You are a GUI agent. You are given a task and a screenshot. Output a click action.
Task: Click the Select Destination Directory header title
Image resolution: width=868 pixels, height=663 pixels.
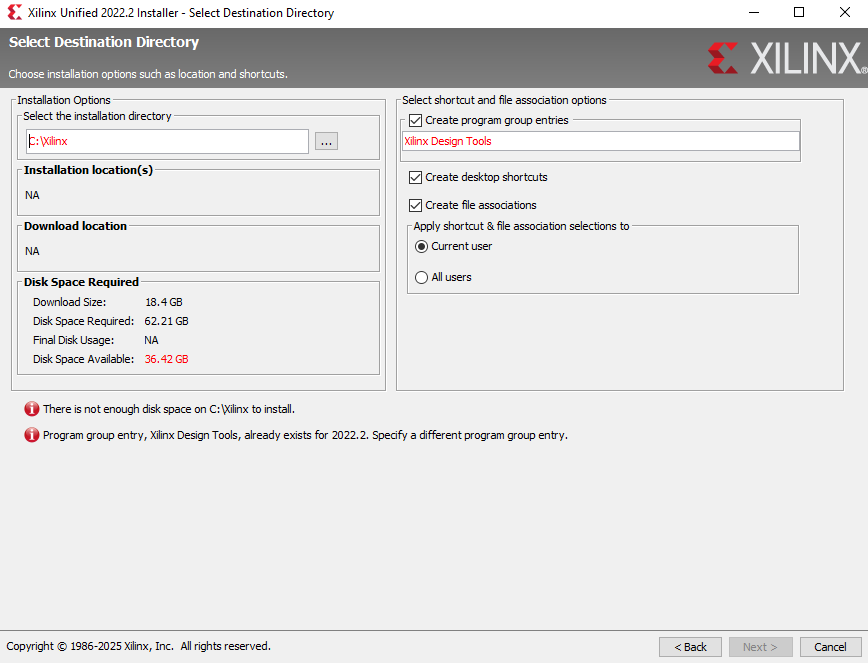point(104,42)
